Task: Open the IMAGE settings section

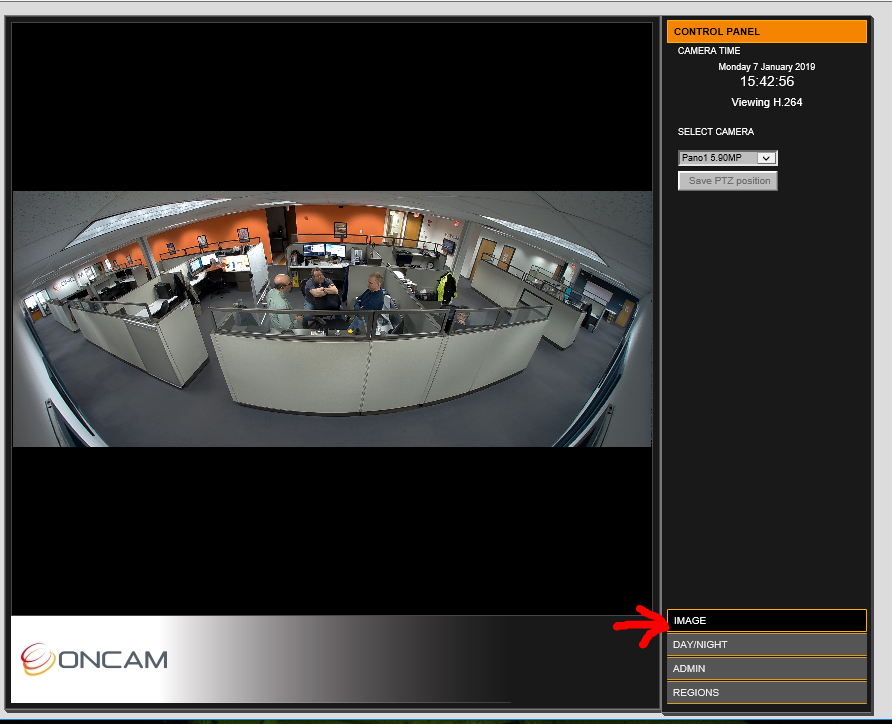Action: (766, 620)
